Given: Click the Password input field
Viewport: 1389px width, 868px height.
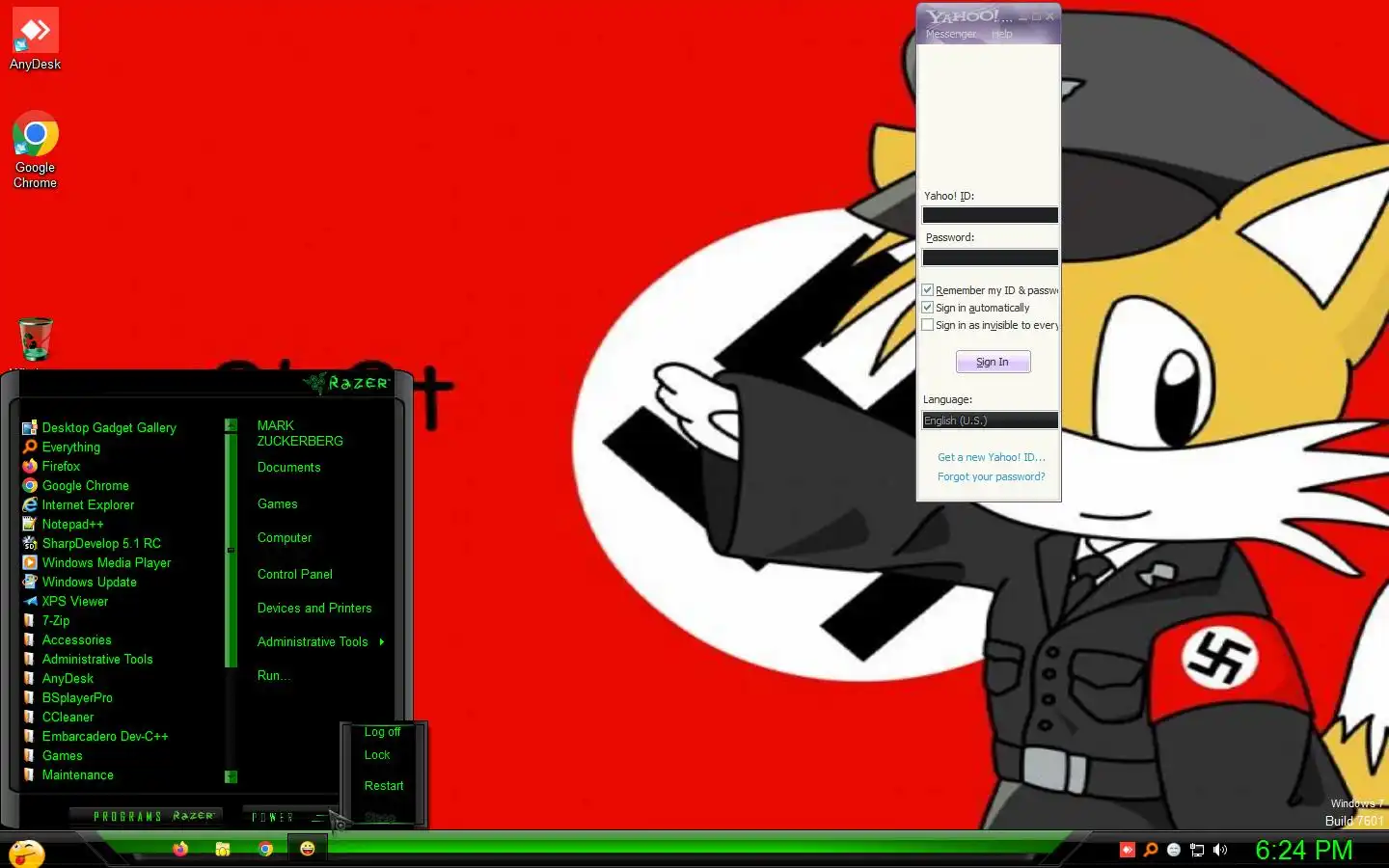Looking at the screenshot, I should 990,258.
